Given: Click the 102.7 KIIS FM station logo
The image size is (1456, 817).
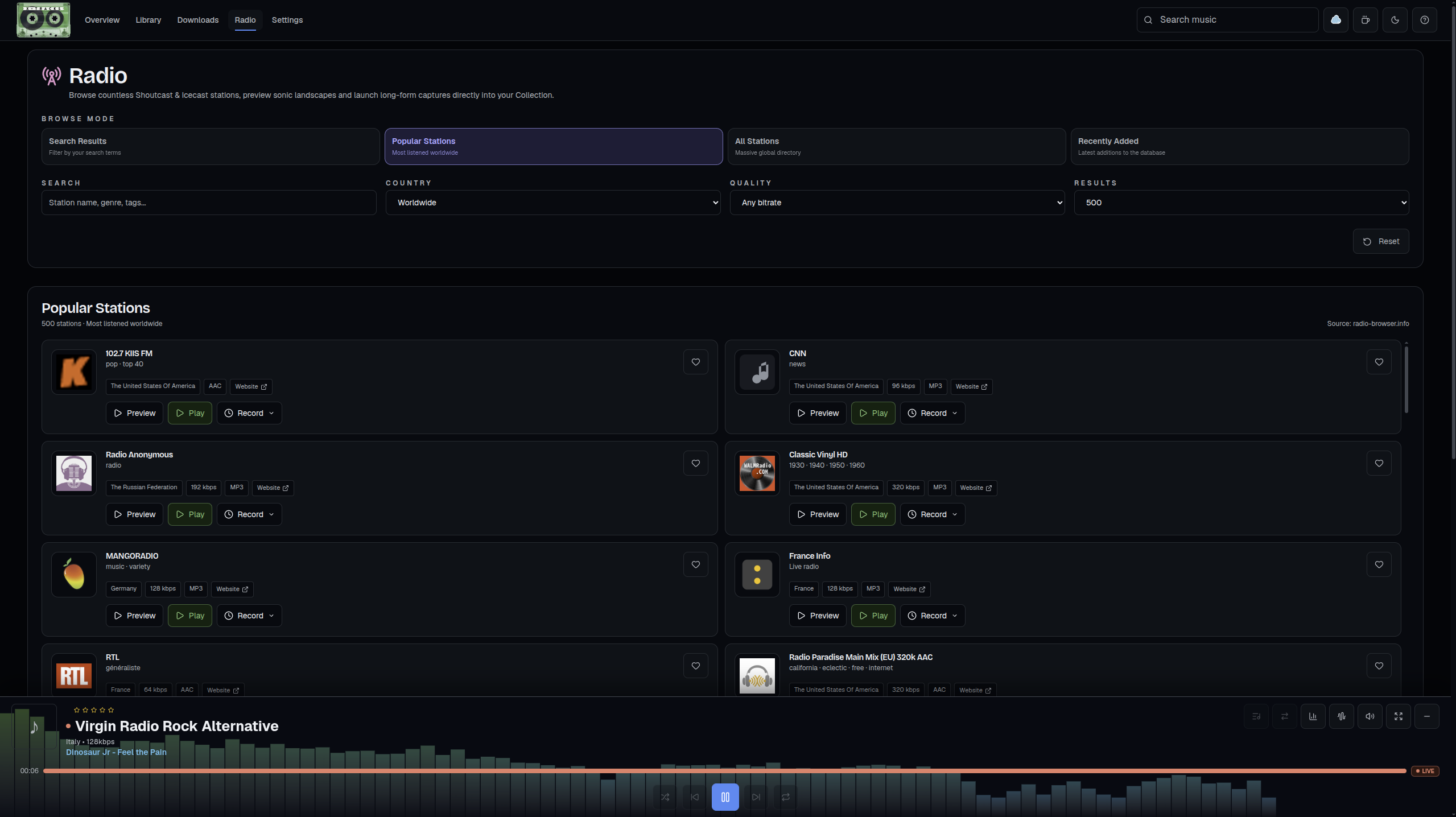Looking at the screenshot, I should [x=74, y=372].
